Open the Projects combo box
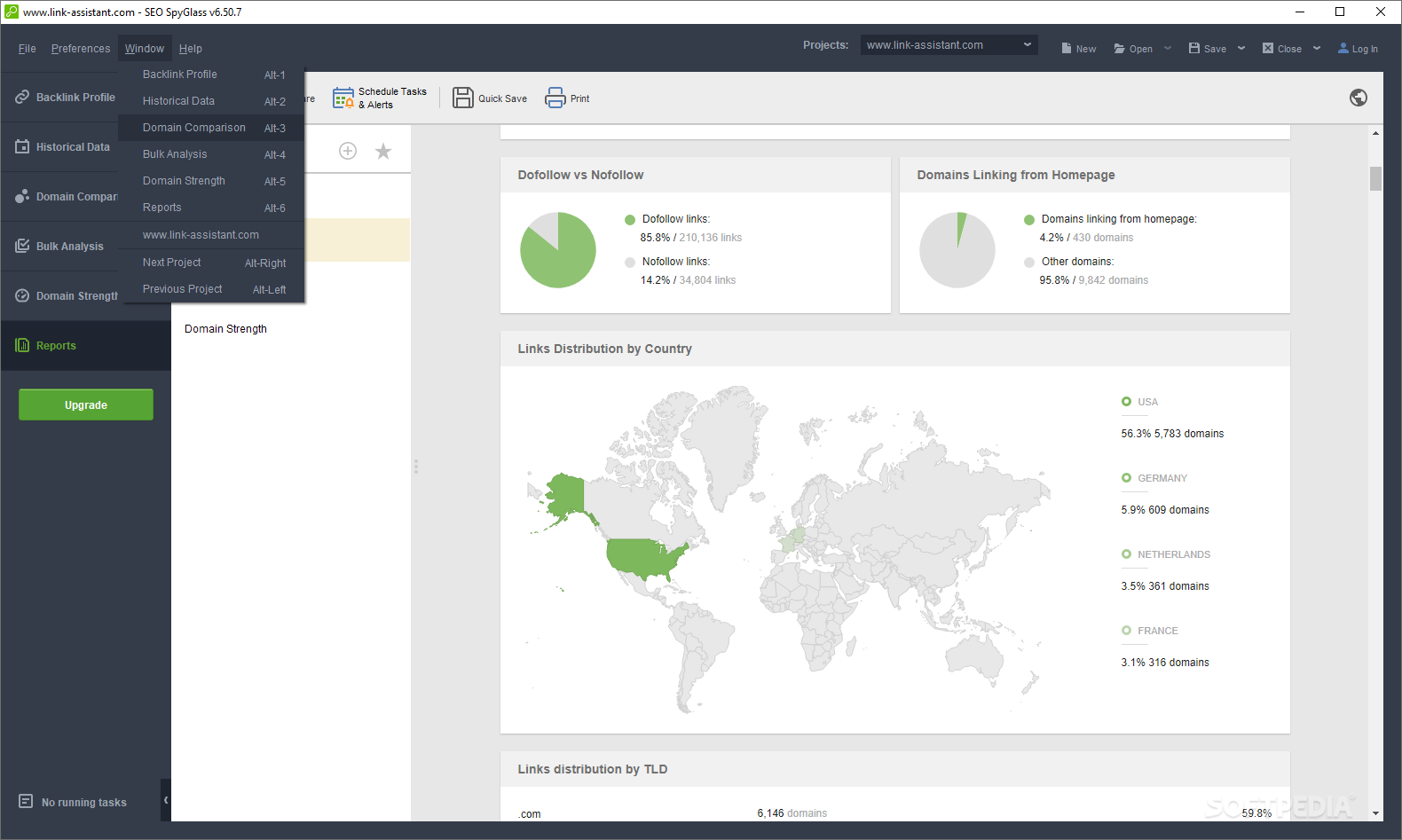The image size is (1402, 840). point(949,44)
